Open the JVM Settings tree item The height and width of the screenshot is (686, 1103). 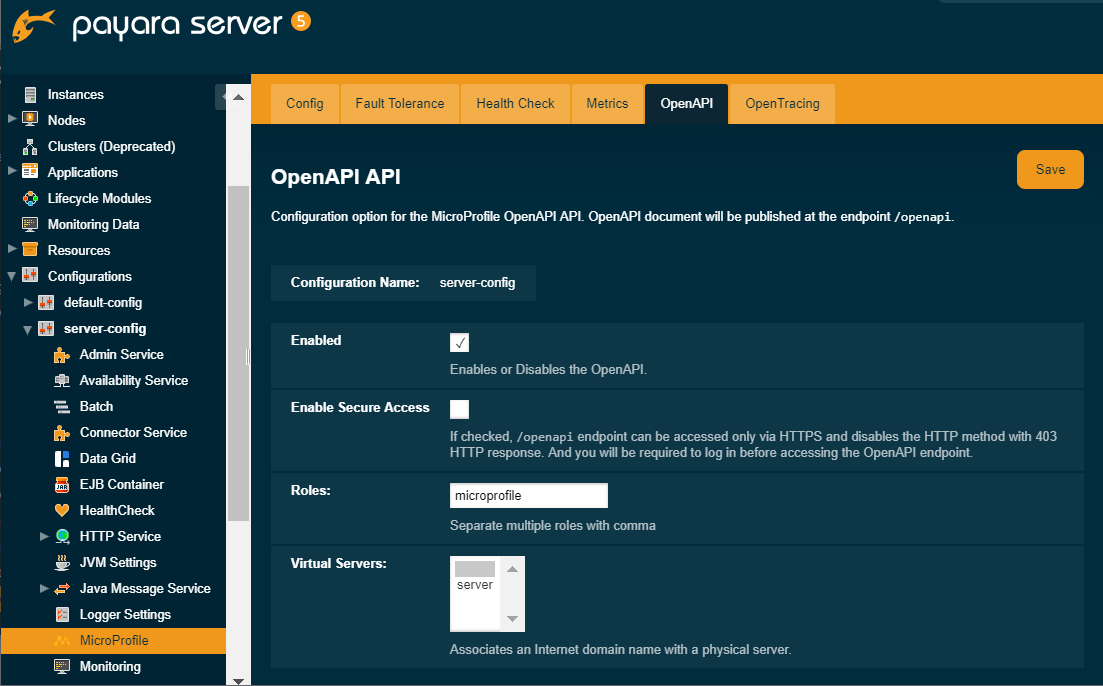pyautogui.click(x=118, y=562)
